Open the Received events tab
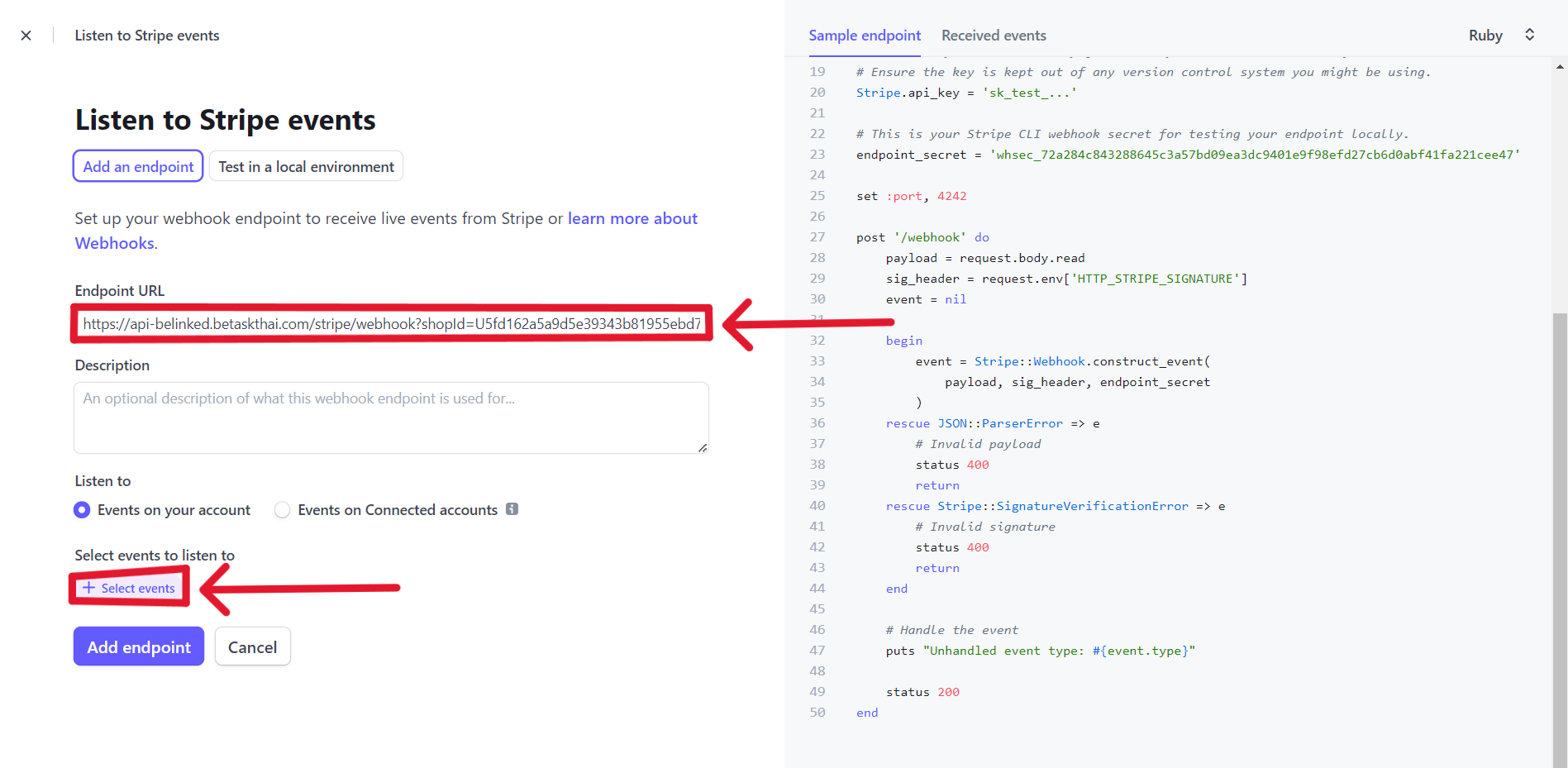 tap(994, 36)
